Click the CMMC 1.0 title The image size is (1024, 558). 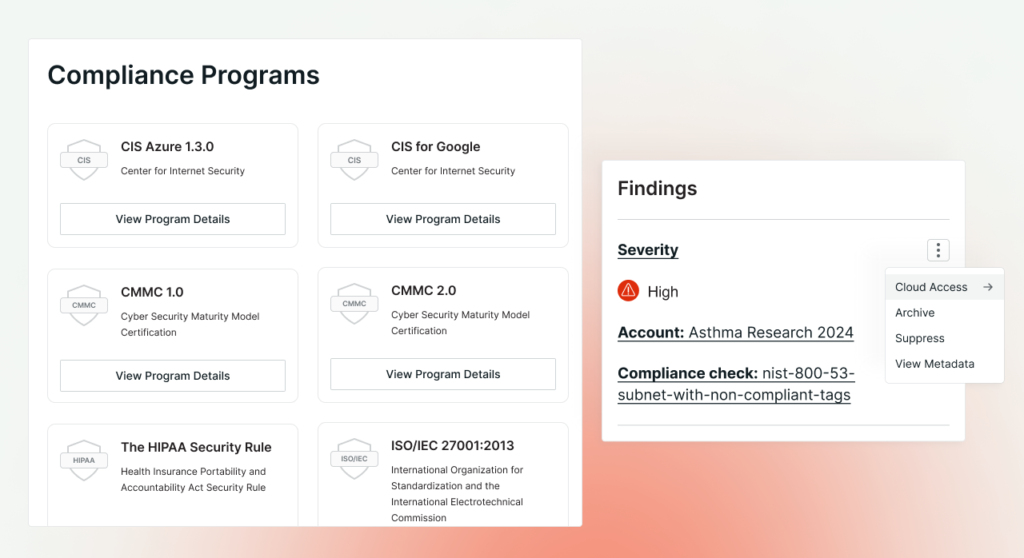click(152, 292)
